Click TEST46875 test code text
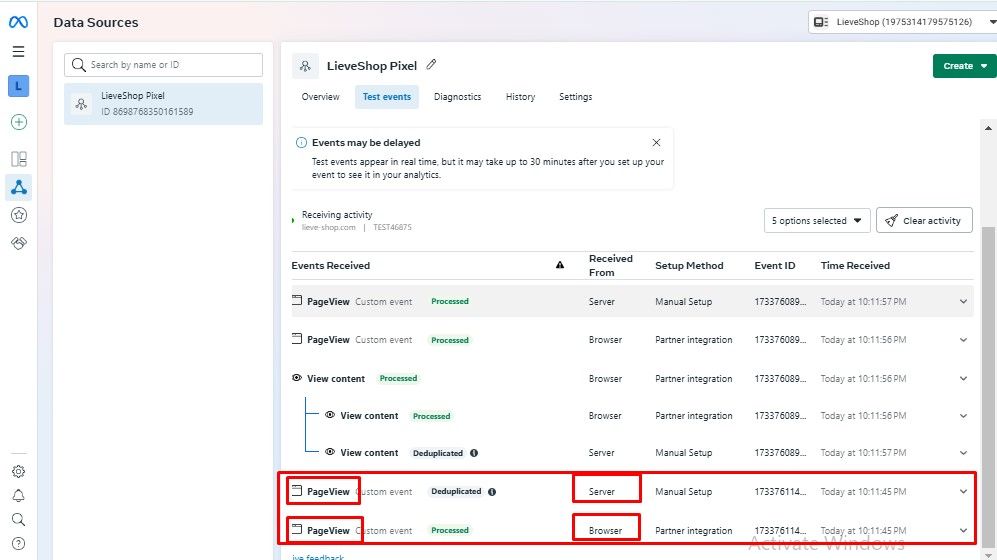The width and height of the screenshot is (997, 560). [x=392, y=227]
